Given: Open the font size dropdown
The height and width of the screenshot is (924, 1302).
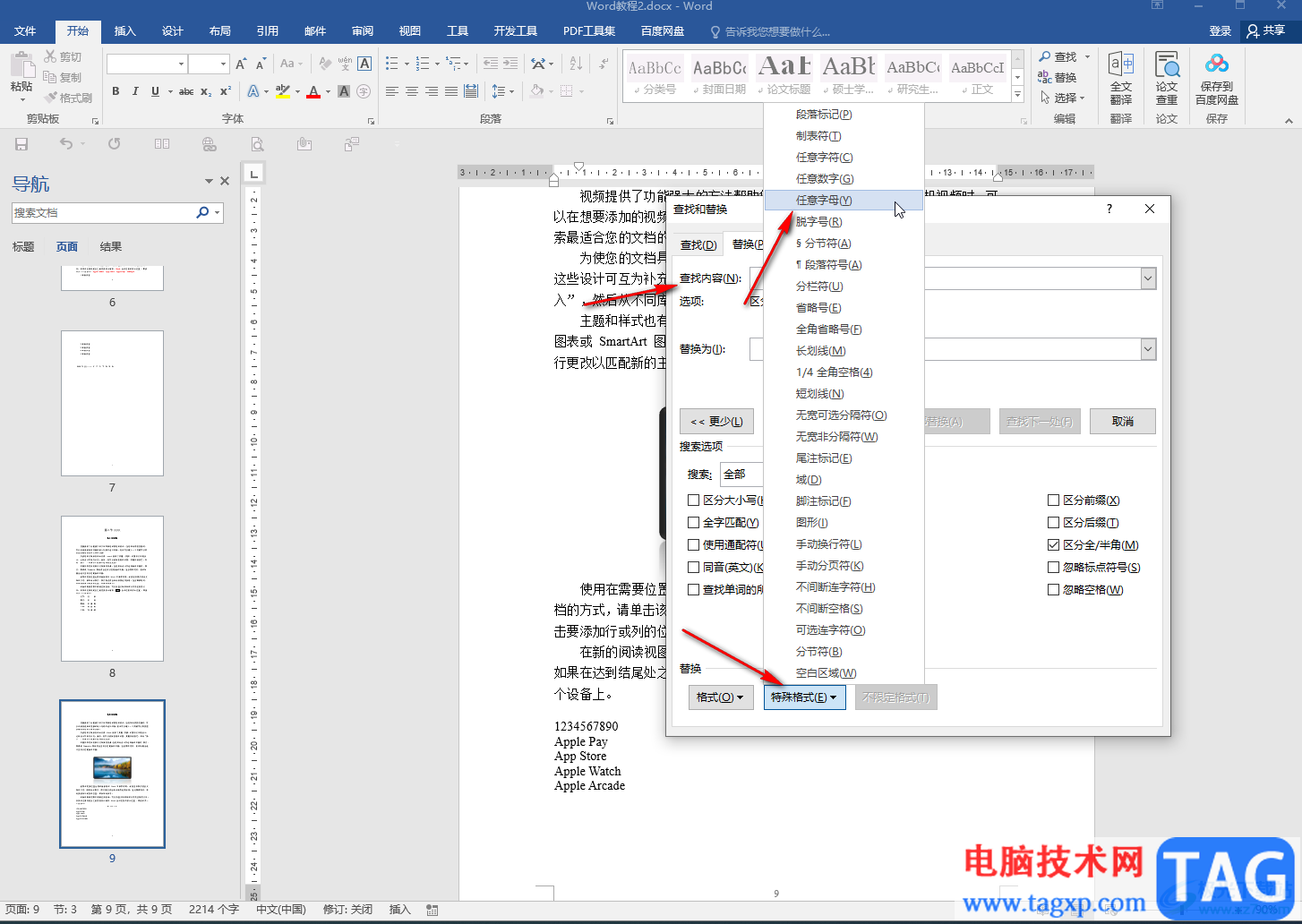Looking at the screenshot, I should tap(223, 64).
